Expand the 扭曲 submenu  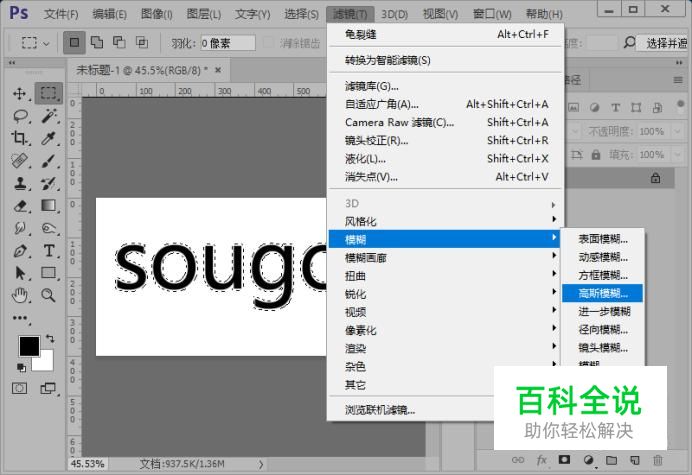point(446,275)
